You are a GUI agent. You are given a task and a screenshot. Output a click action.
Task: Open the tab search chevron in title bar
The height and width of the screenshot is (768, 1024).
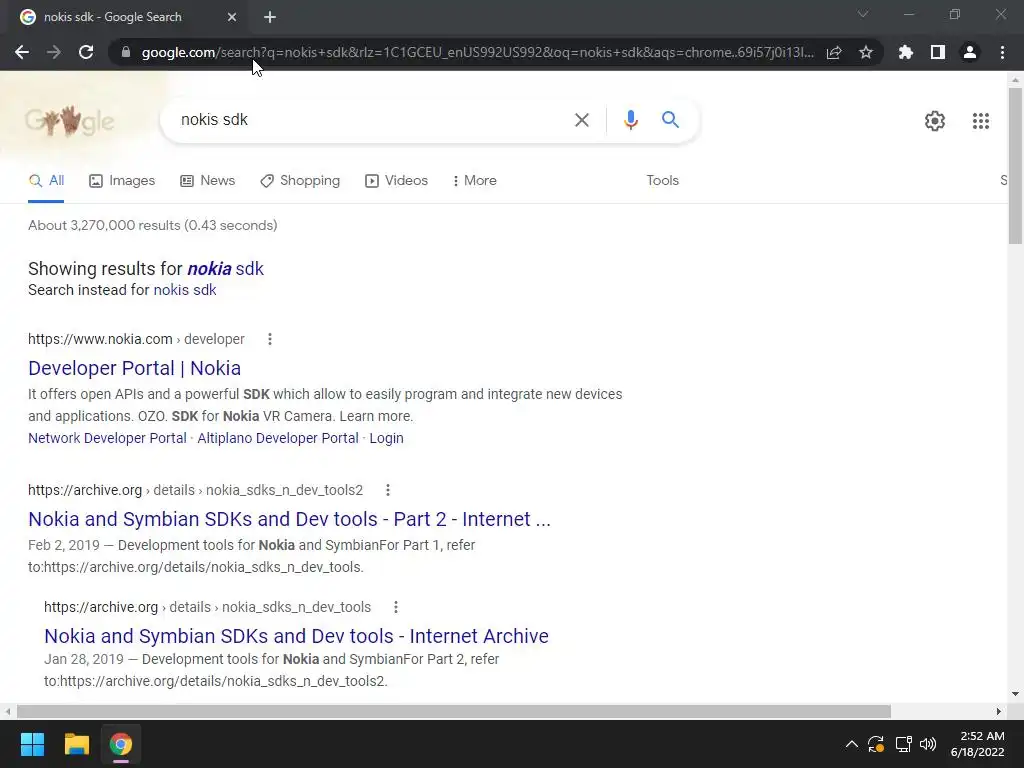[x=863, y=14]
